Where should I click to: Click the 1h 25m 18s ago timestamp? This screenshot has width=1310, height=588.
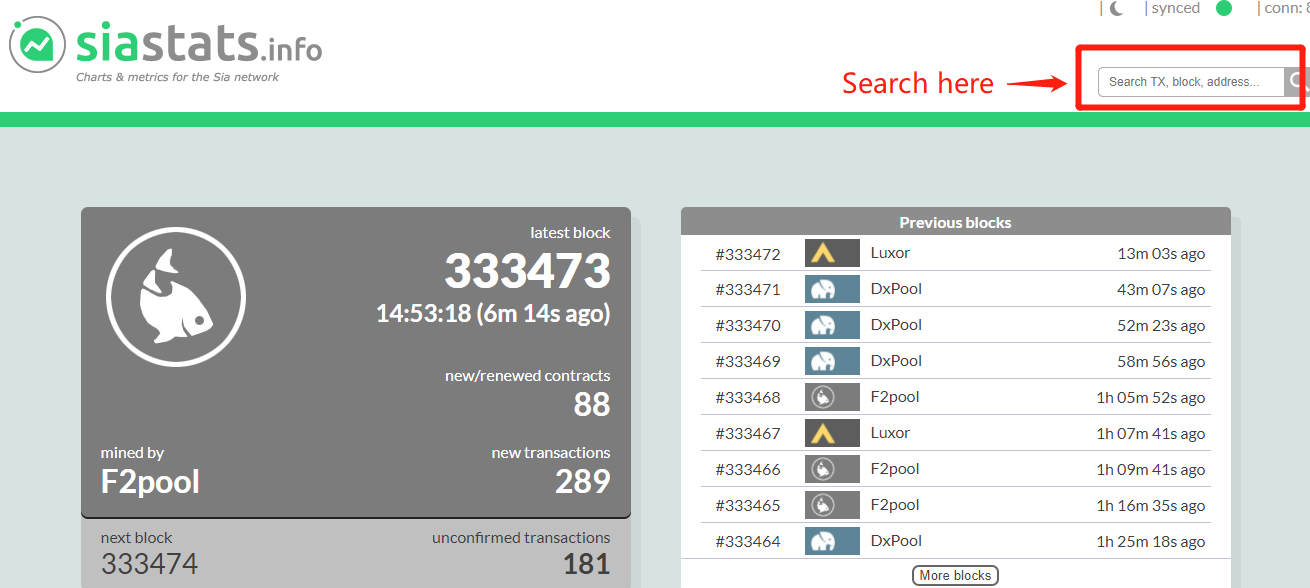(1151, 542)
